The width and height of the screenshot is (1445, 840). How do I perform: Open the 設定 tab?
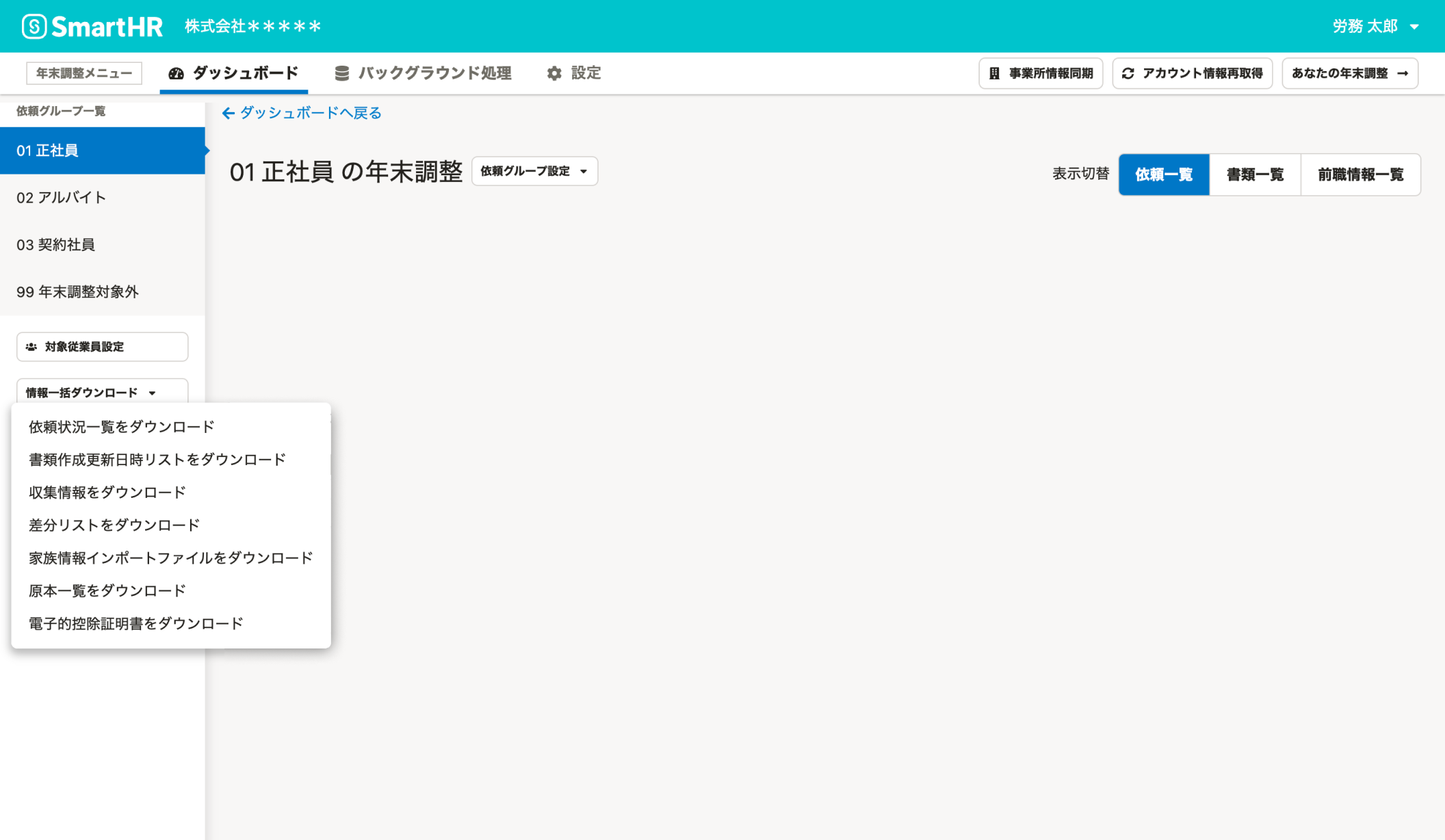573,73
